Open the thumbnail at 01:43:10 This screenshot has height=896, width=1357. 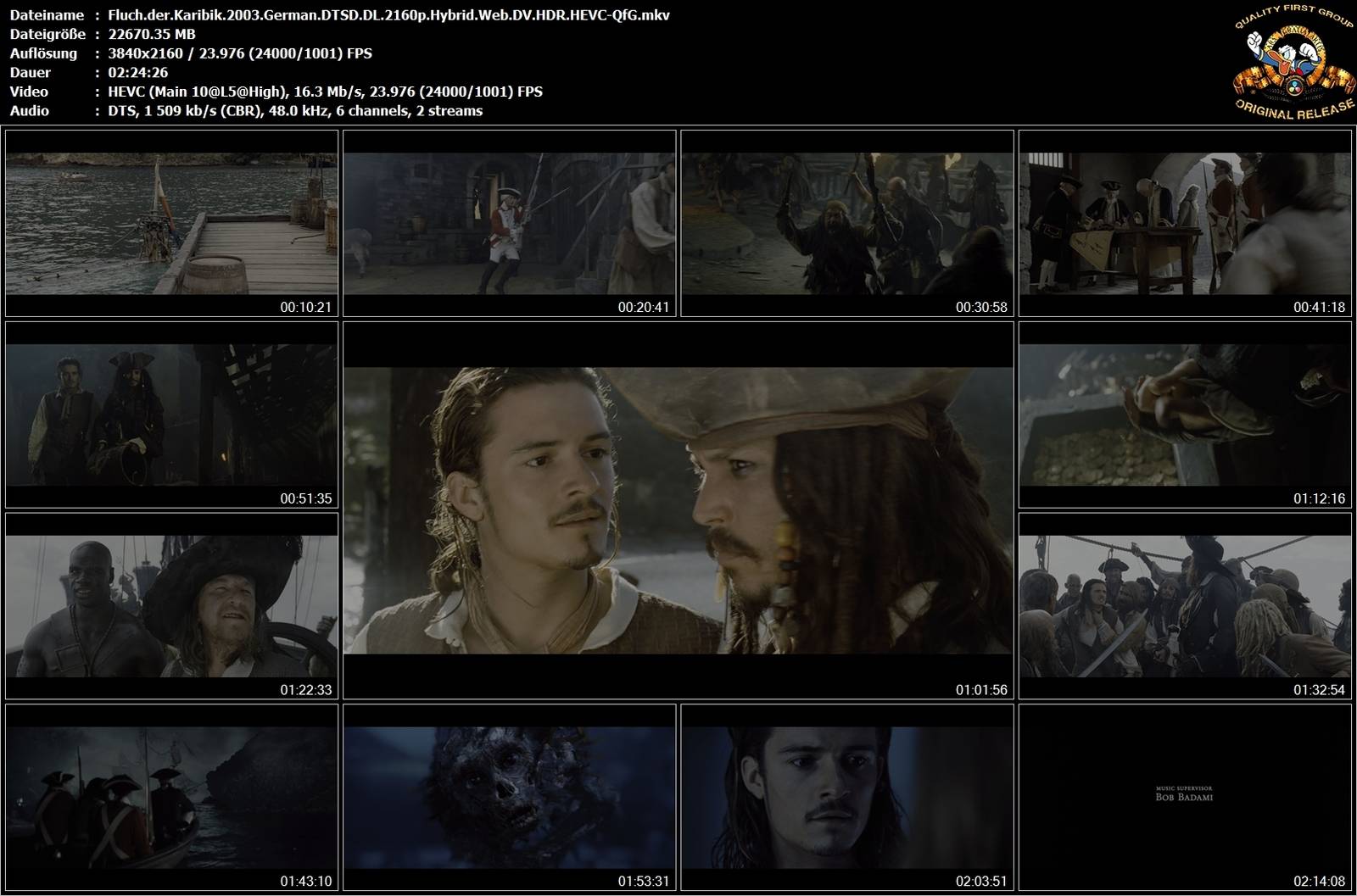171,797
